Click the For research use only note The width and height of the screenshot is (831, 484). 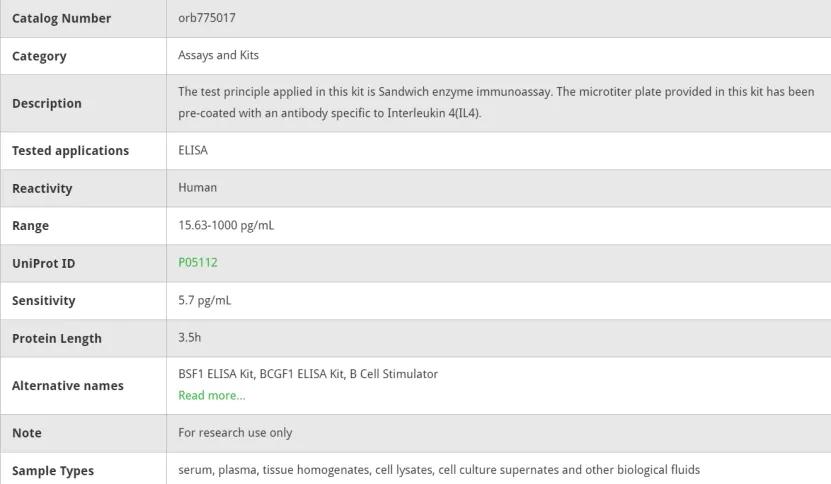pyautogui.click(x=235, y=433)
